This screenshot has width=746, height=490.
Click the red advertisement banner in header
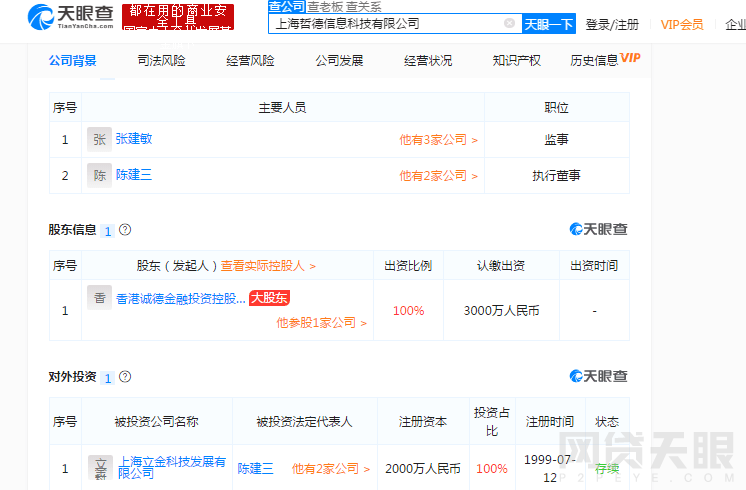178,17
